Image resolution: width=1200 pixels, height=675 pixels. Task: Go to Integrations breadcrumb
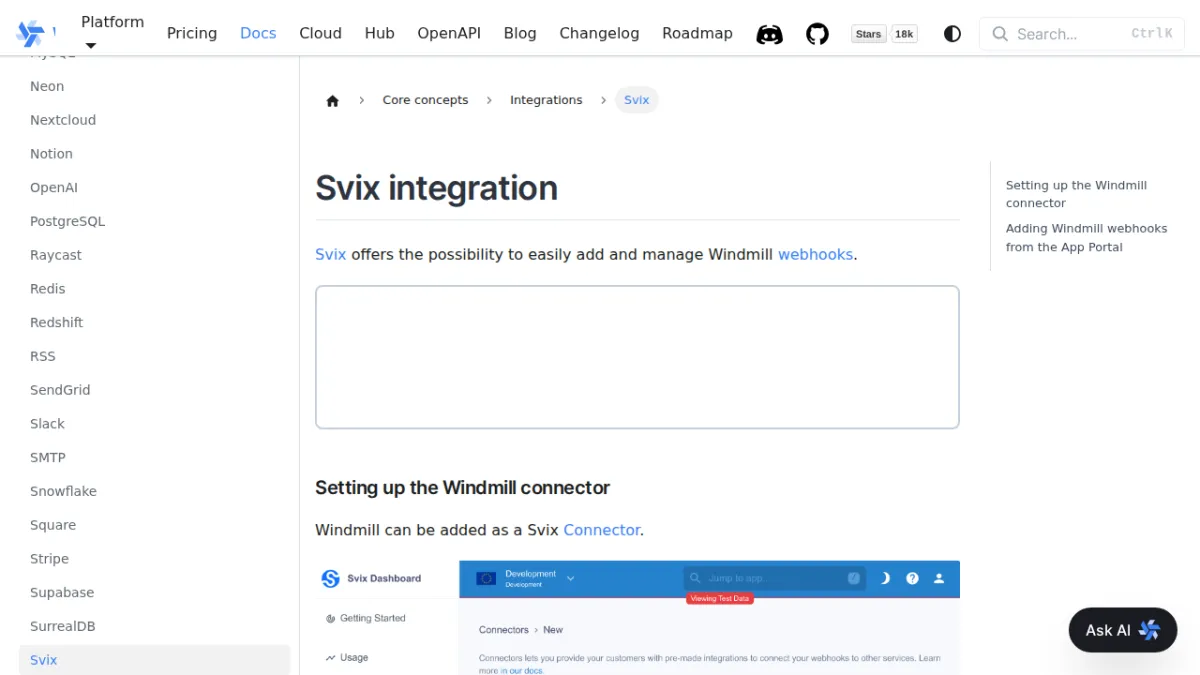click(546, 100)
